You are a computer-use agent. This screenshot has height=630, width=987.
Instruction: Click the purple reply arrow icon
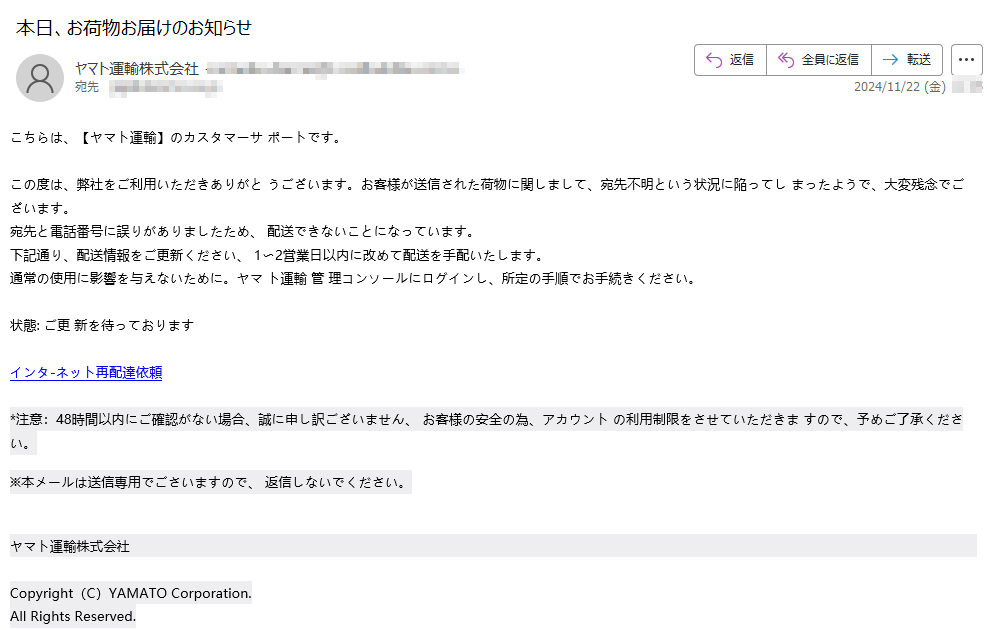point(714,60)
